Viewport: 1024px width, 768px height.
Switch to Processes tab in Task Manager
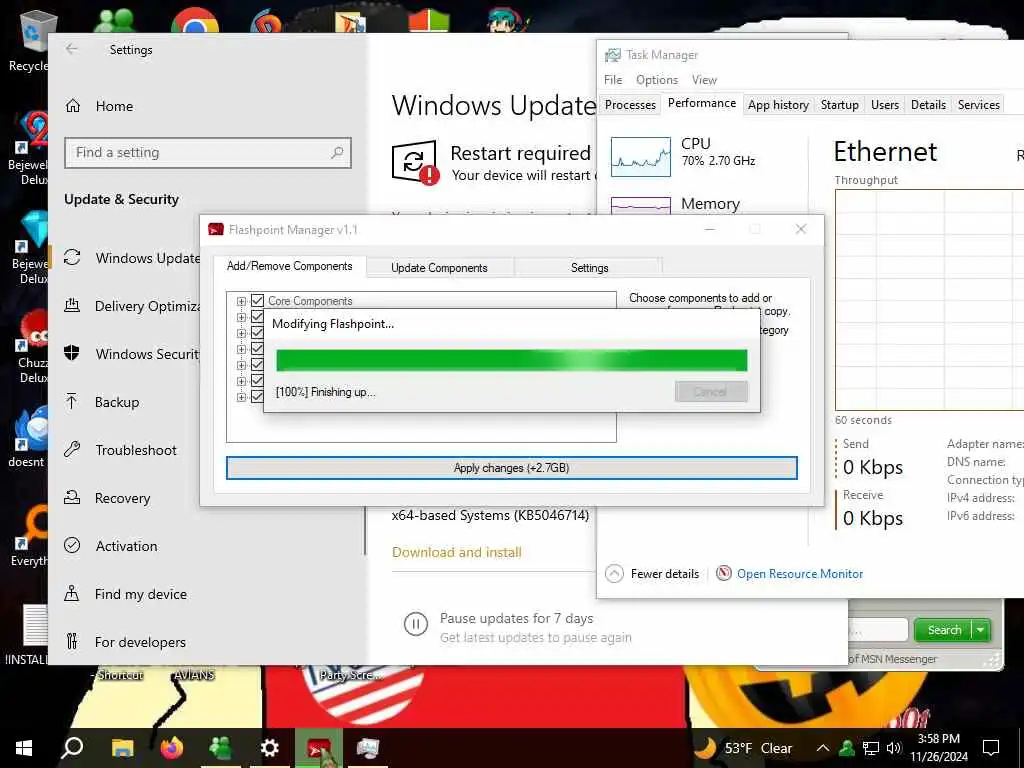click(630, 104)
